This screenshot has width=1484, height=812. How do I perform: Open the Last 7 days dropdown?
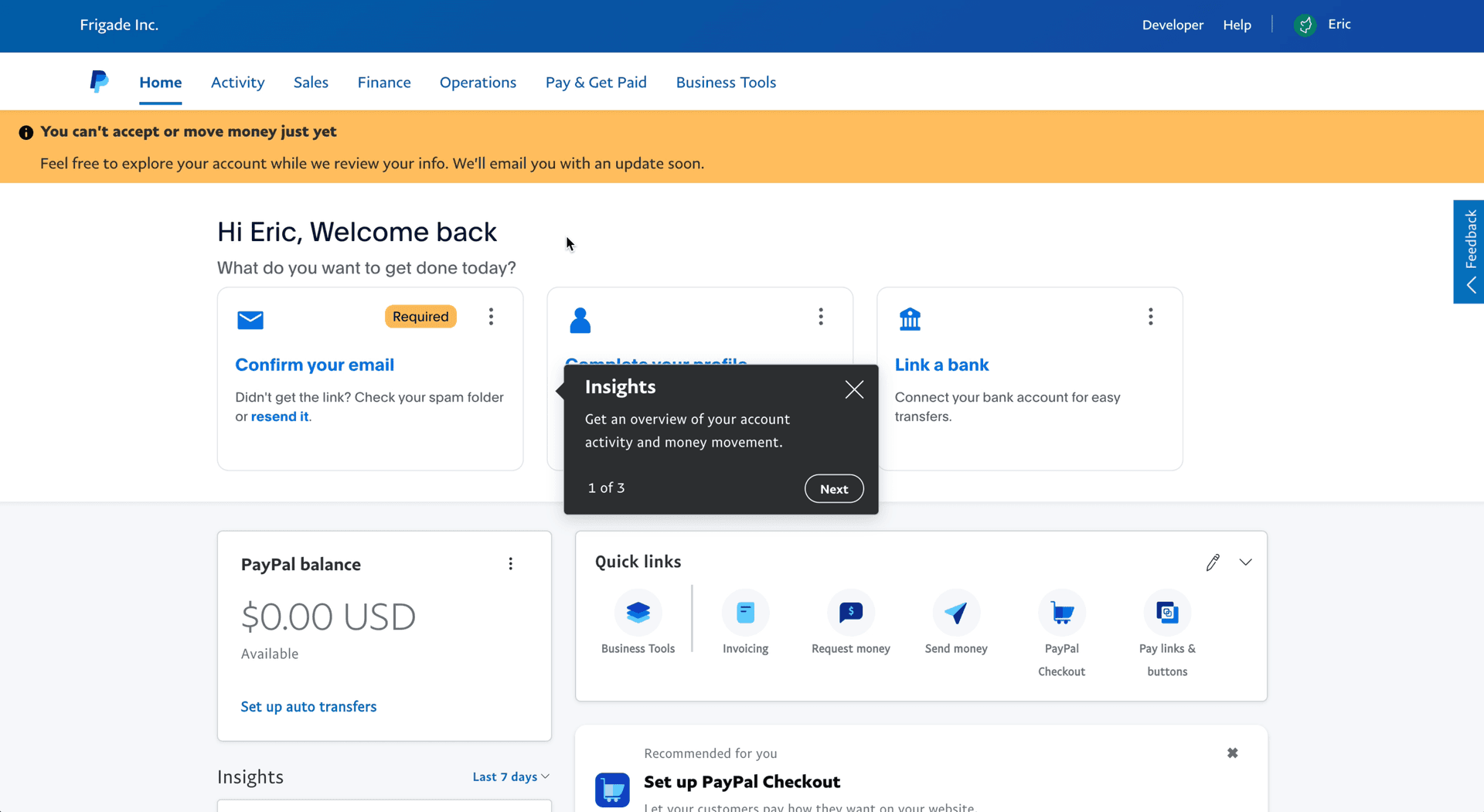click(x=510, y=776)
